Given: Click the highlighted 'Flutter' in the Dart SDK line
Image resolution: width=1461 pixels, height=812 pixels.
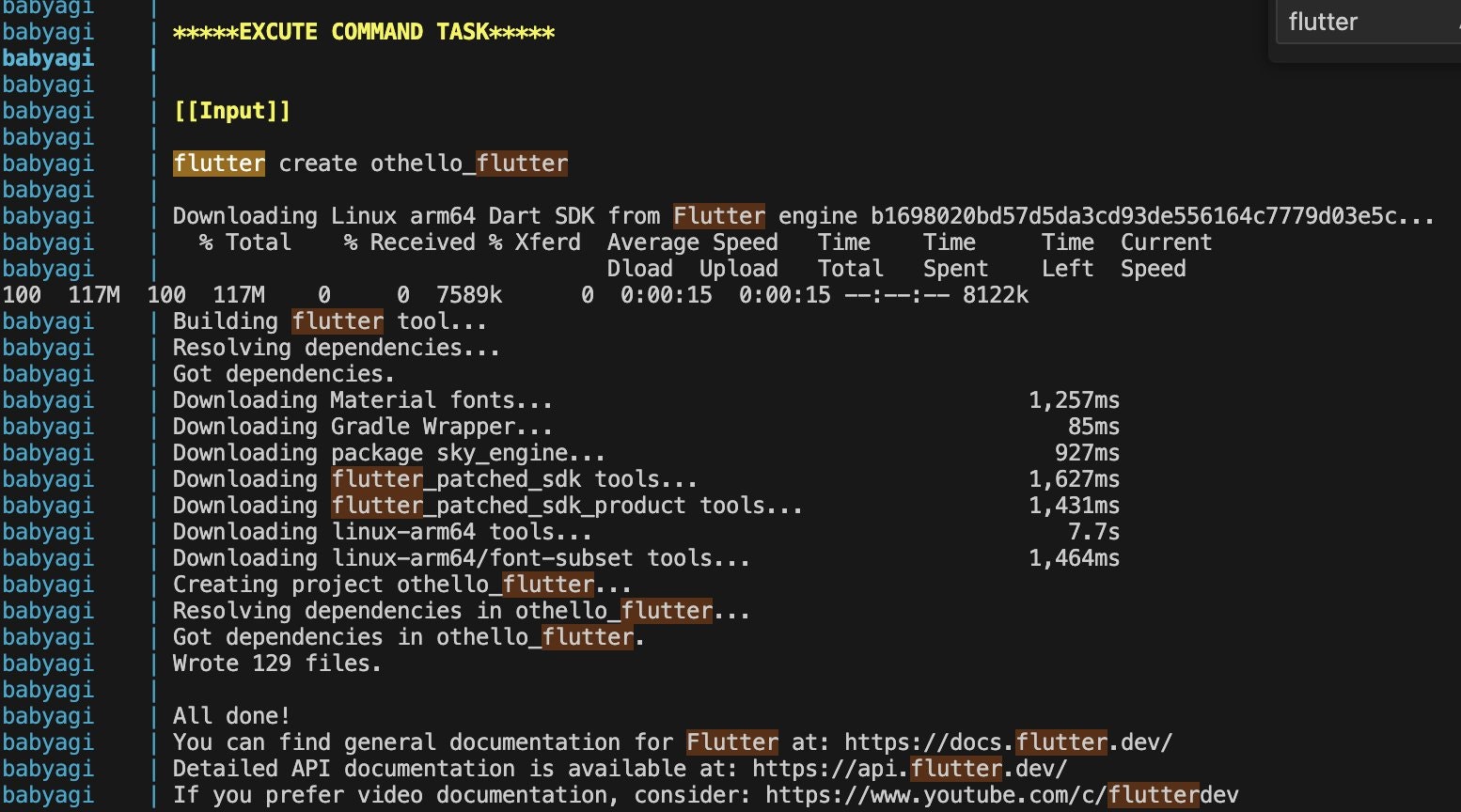Looking at the screenshot, I should click(x=719, y=216).
